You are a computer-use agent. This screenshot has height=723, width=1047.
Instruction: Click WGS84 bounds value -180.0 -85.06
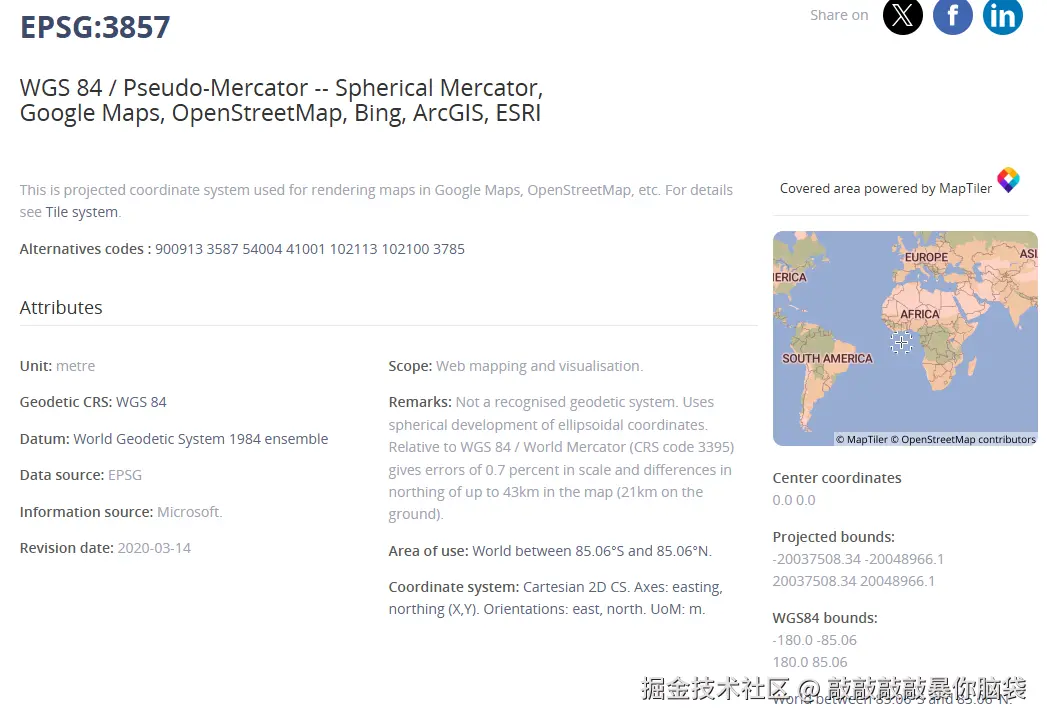815,640
